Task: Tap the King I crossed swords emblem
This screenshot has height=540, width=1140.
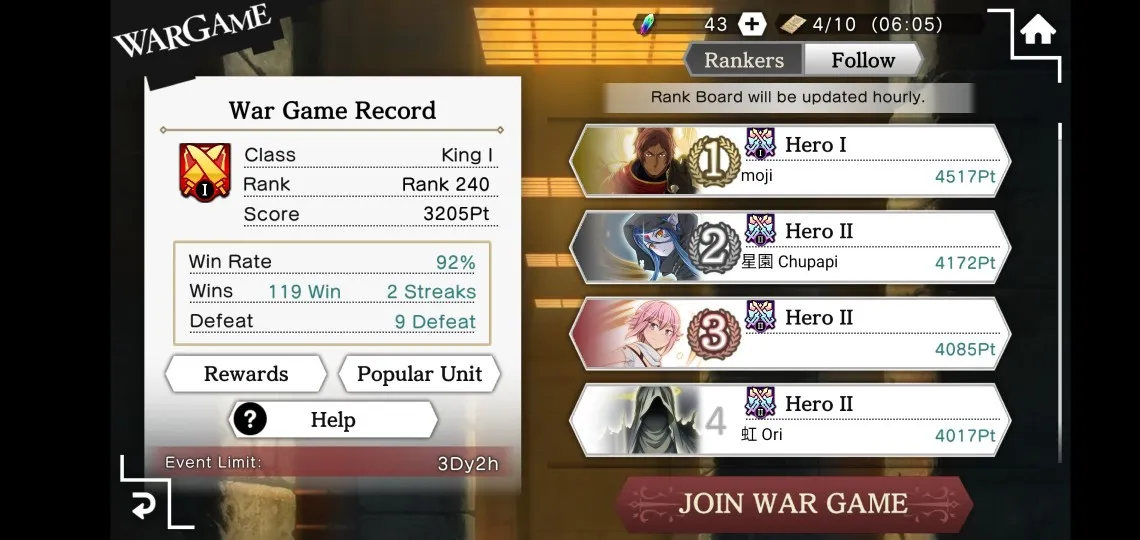Action: click(x=205, y=172)
